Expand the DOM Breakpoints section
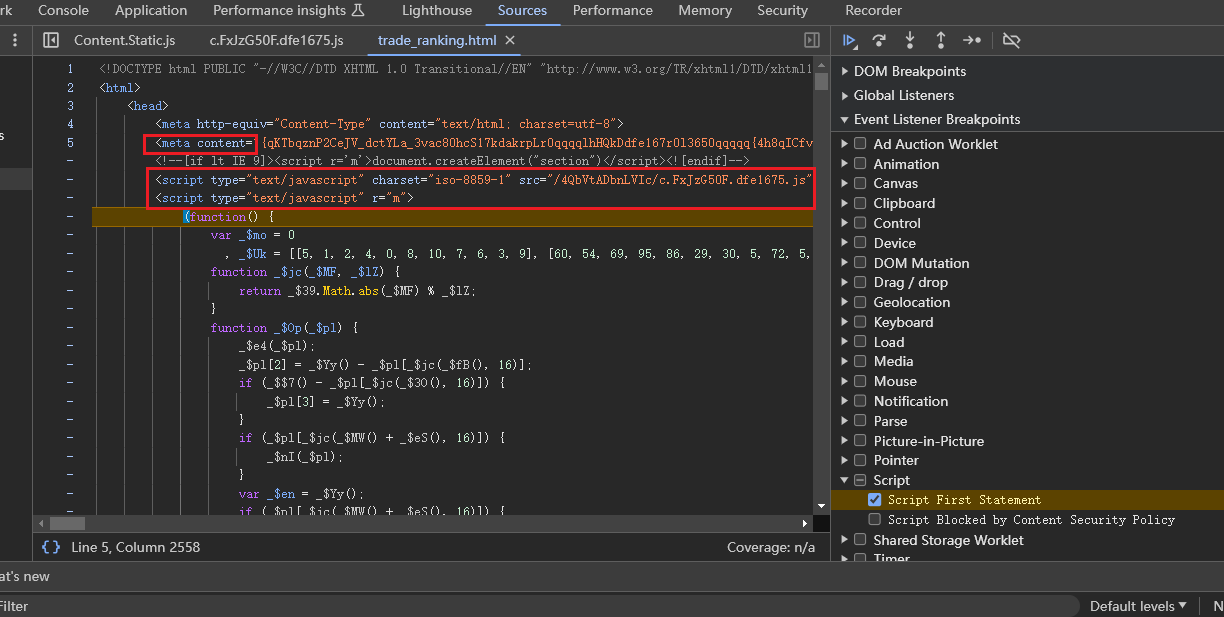Screen dimensions: 1224x617 coord(909,71)
